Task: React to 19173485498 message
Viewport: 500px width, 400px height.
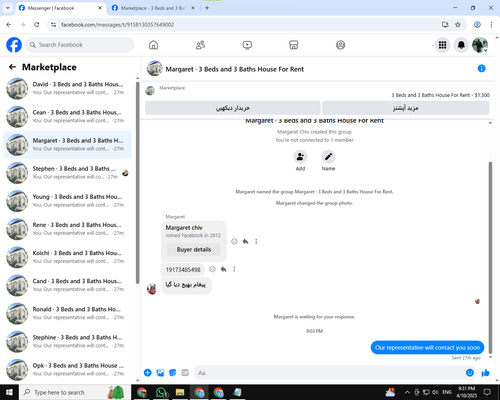Action: click(x=212, y=269)
